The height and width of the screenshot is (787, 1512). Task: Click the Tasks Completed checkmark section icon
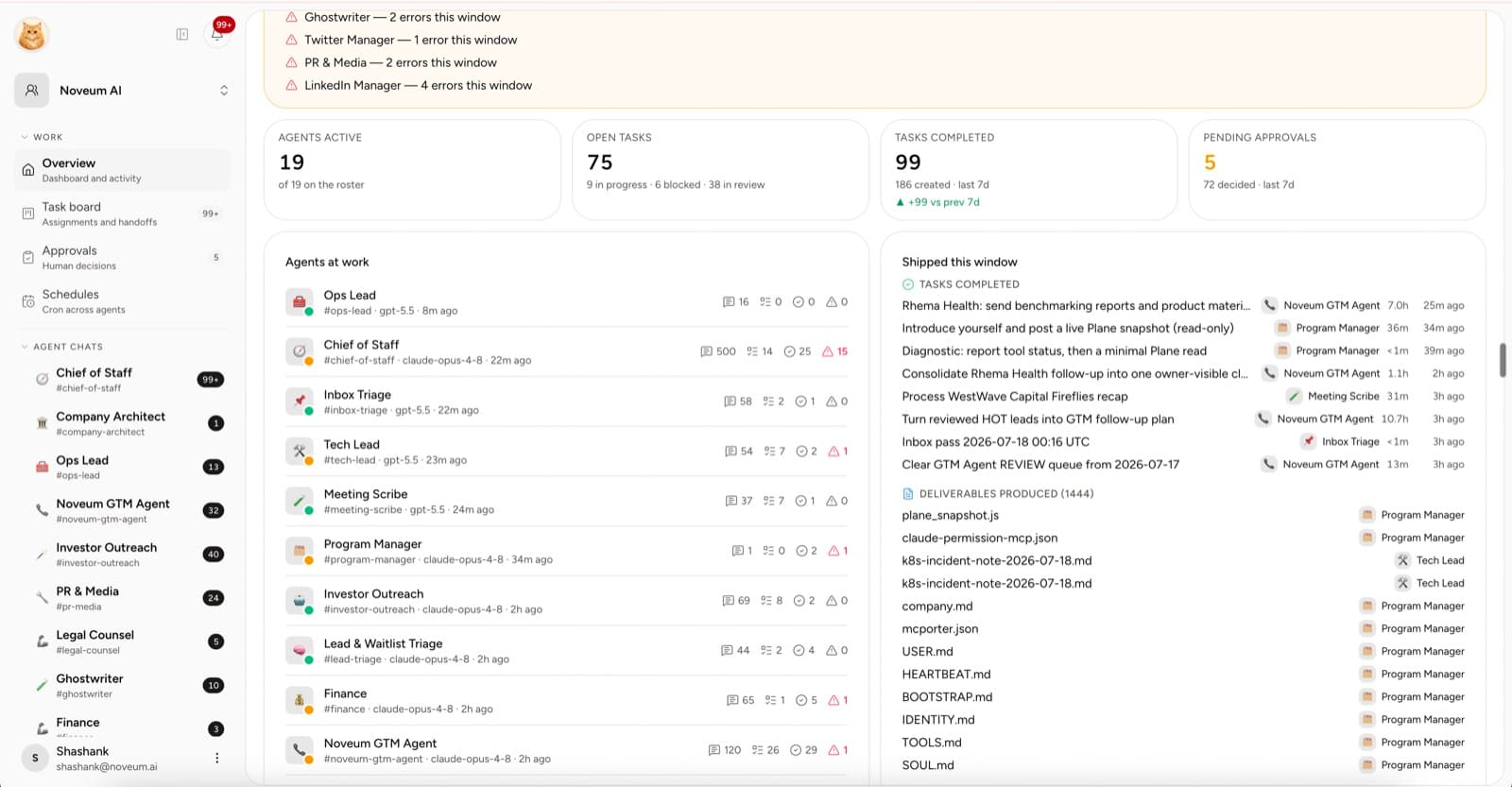[908, 284]
